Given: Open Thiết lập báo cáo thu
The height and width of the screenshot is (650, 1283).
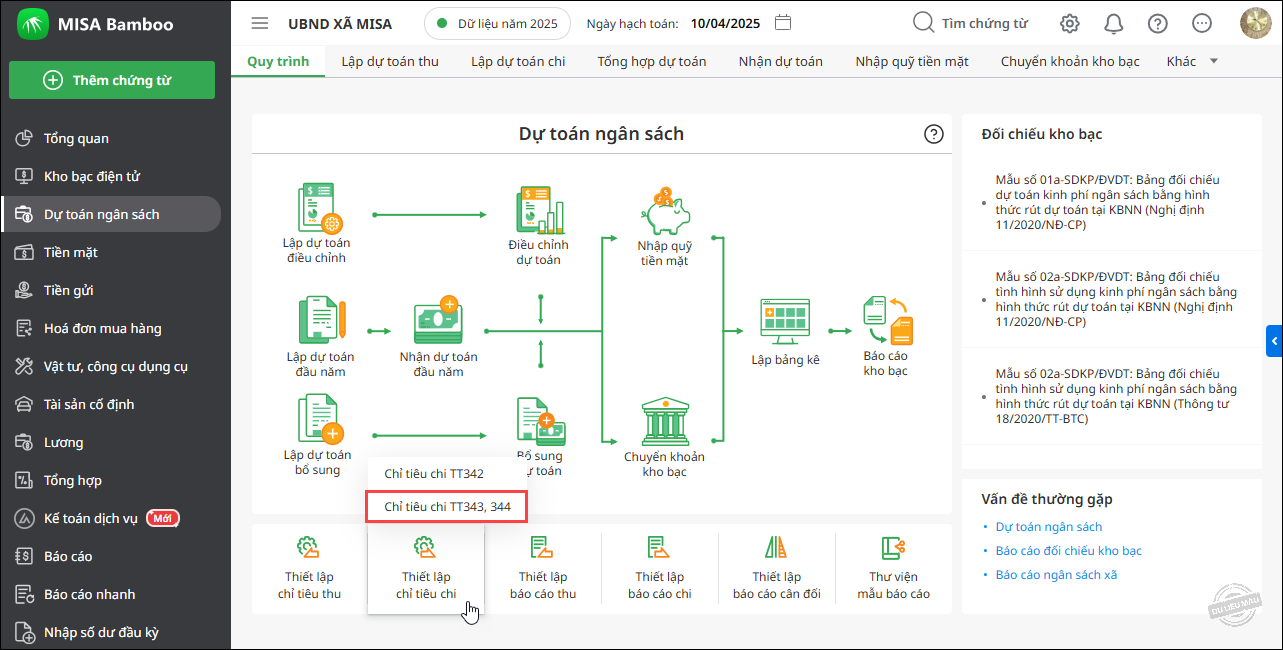Looking at the screenshot, I should pyautogui.click(x=543, y=568).
